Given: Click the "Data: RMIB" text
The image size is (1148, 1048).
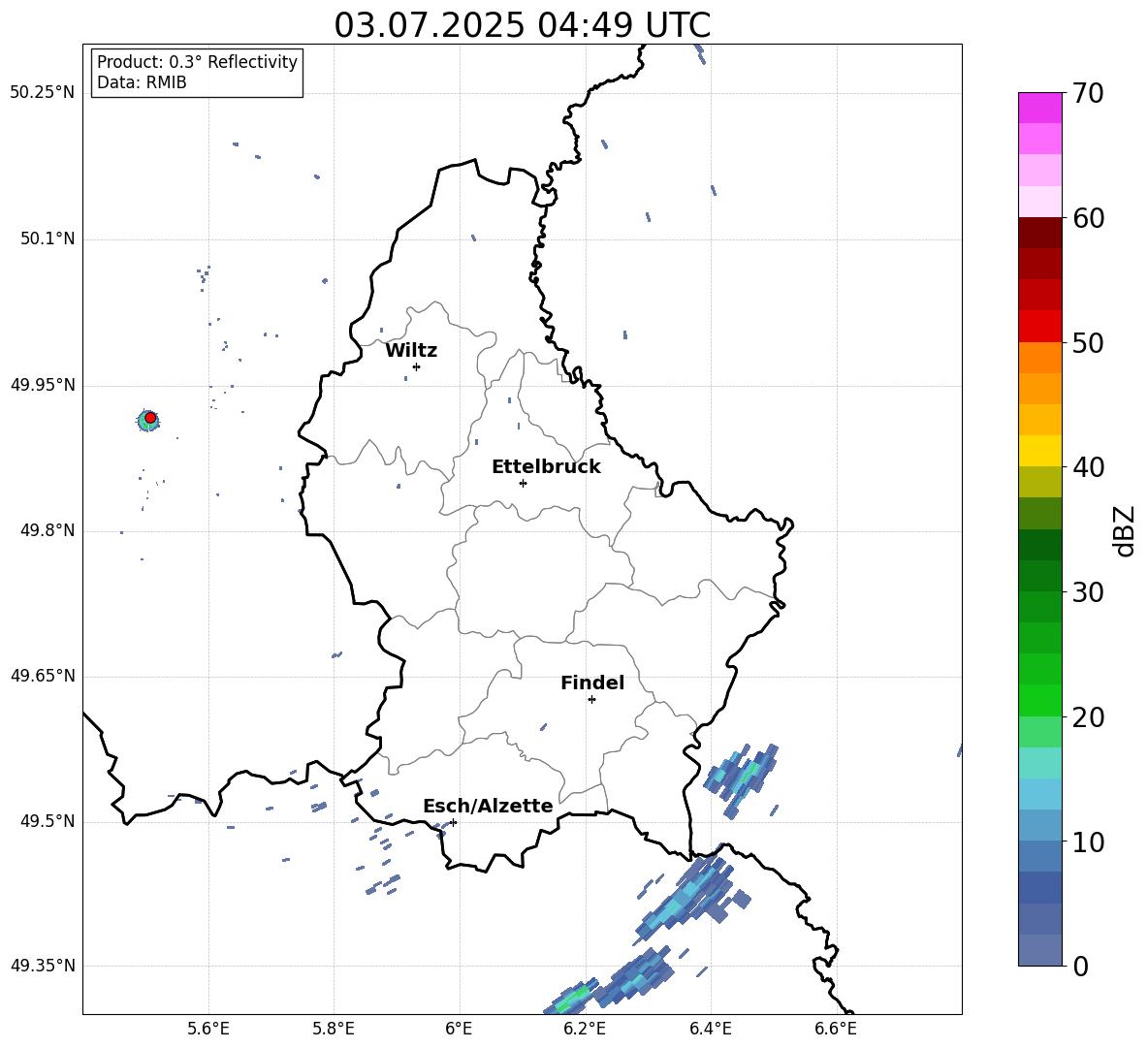Looking at the screenshot, I should [142, 82].
